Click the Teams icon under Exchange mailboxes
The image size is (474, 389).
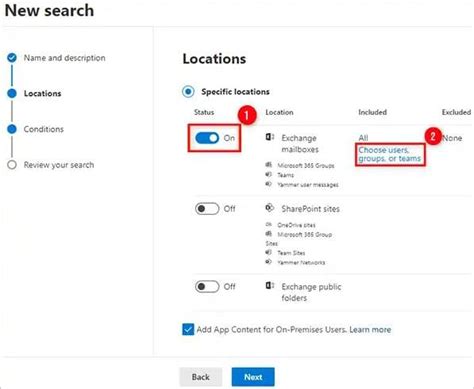[269, 174]
